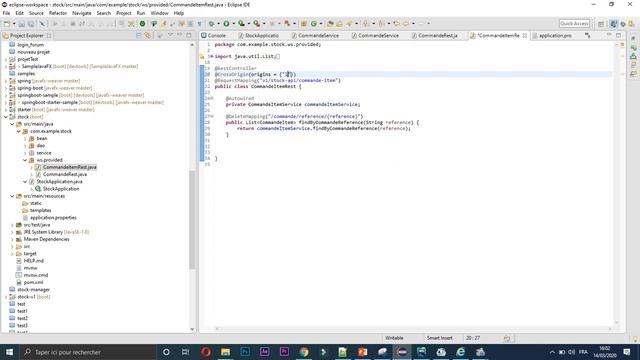This screenshot has width=640, height=360.
Task: Switch to the CommandeRest.ja editor tab
Action: tap(434, 36)
